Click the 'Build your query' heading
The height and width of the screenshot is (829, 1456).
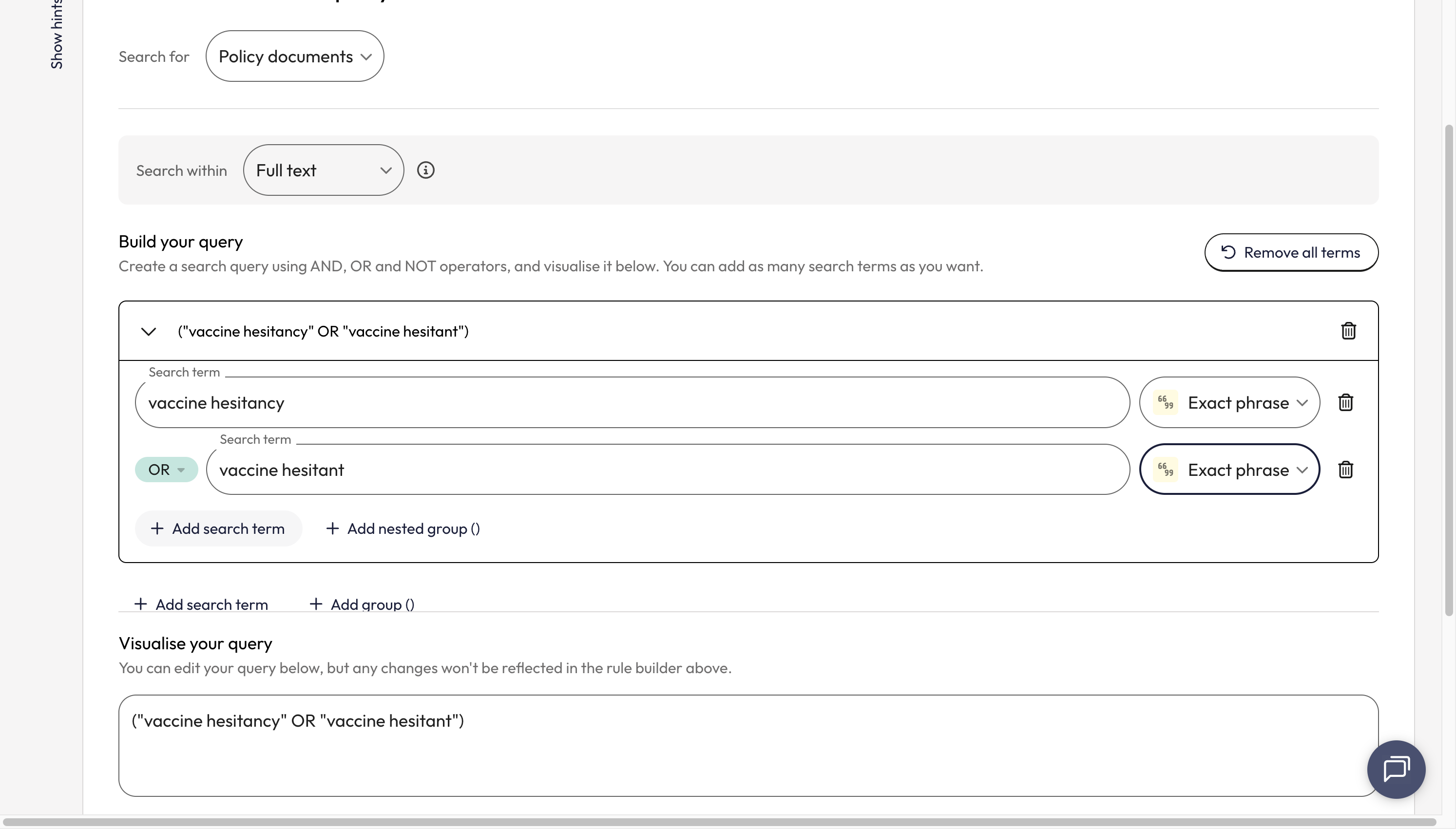(x=180, y=242)
